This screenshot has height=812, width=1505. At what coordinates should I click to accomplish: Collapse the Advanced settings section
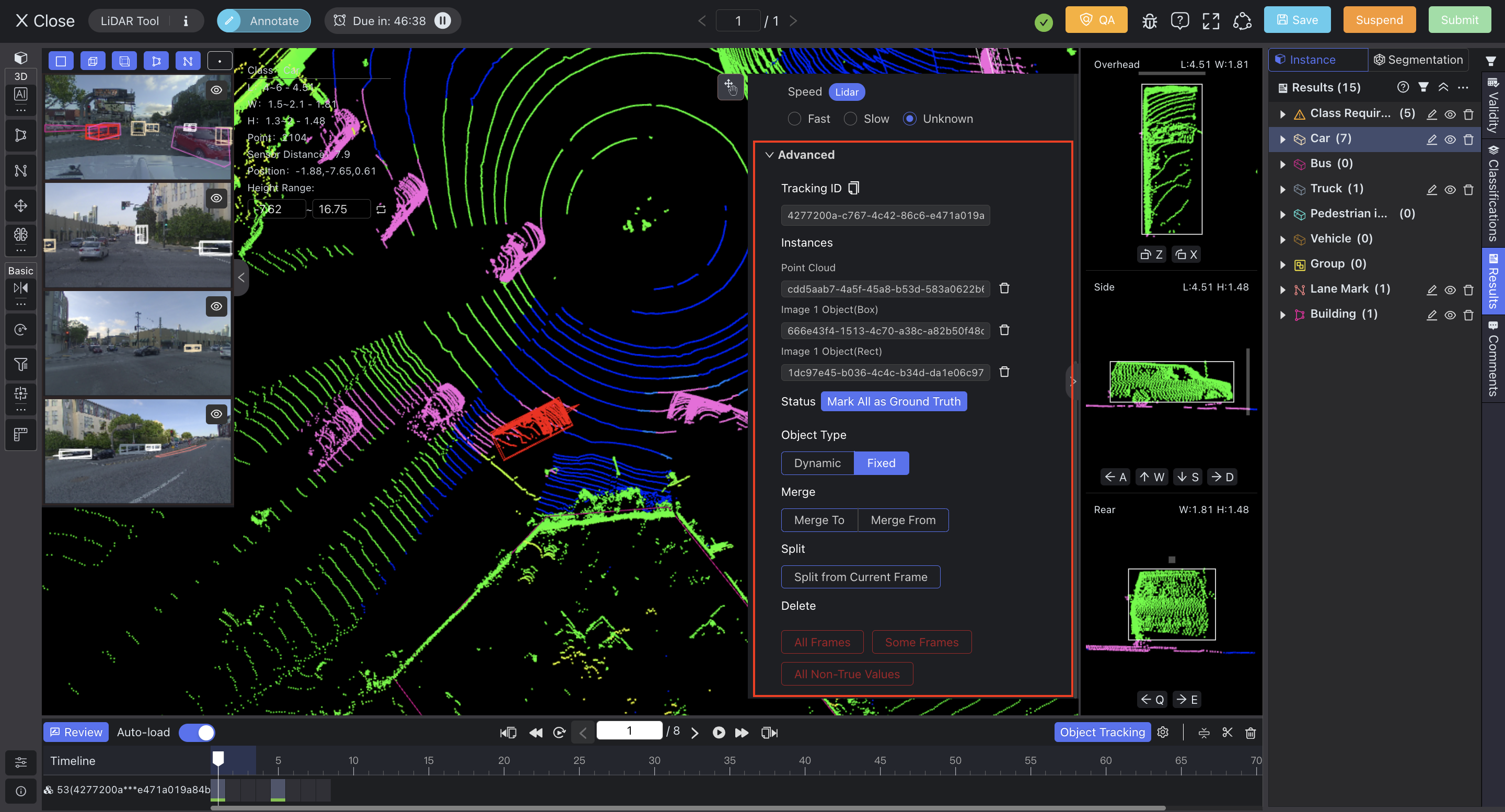[770, 154]
